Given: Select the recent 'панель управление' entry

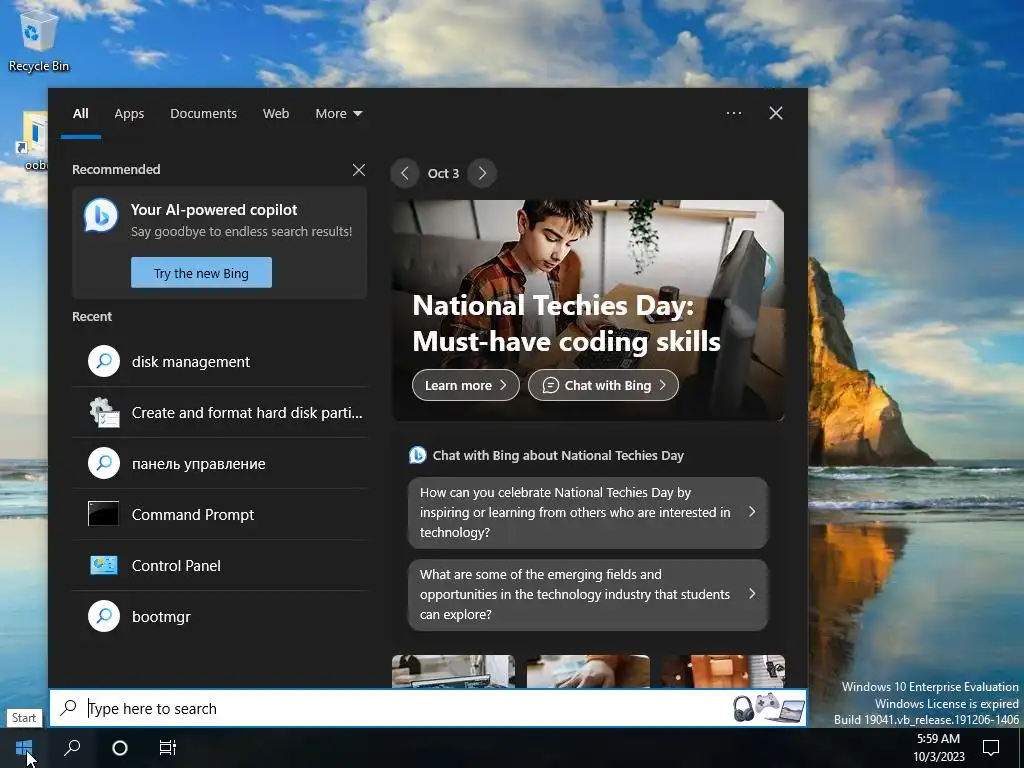Looking at the screenshot, I should pyautogui.click(x=219, y=463).
